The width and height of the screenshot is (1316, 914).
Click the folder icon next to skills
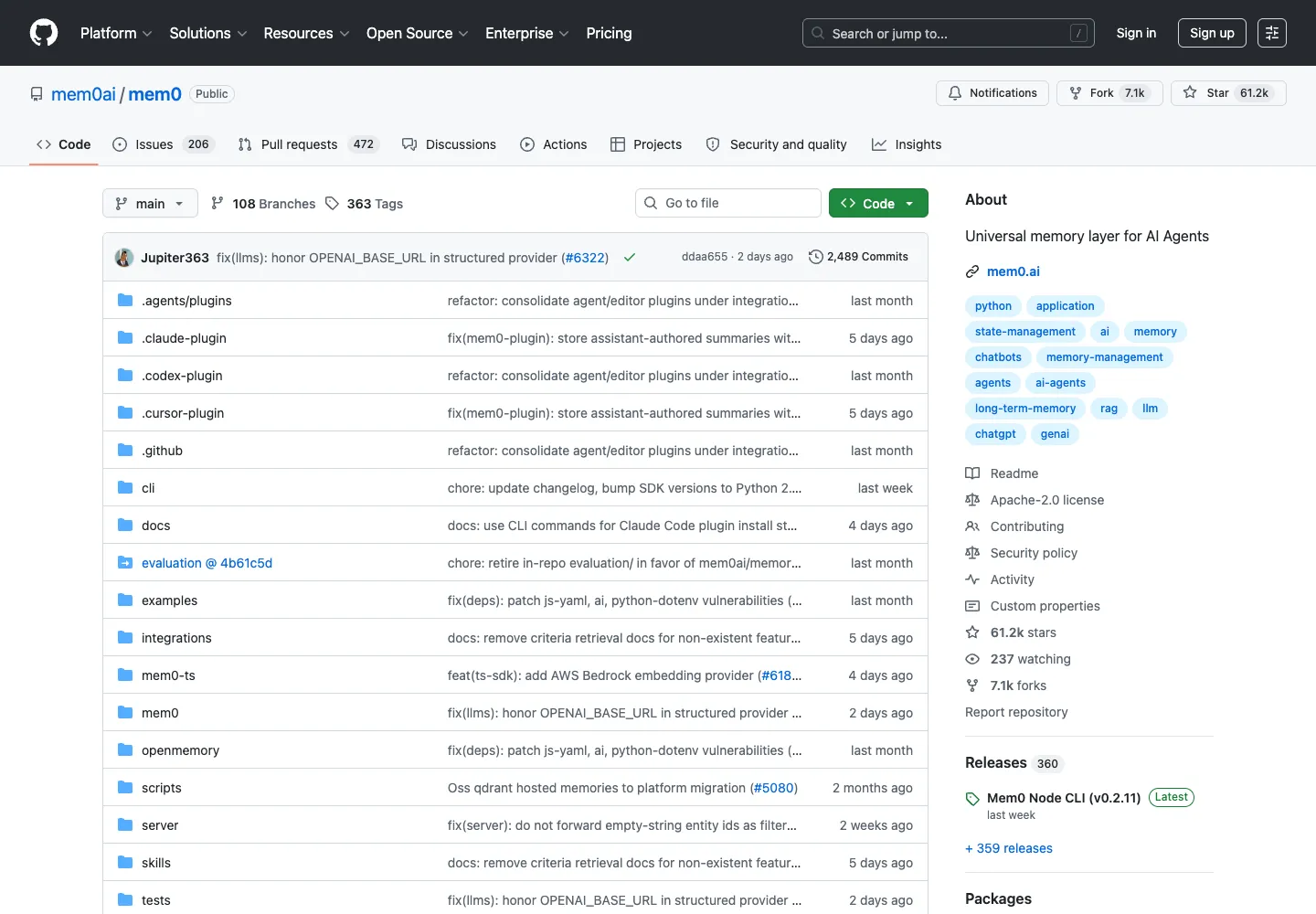tap(125, 863)
